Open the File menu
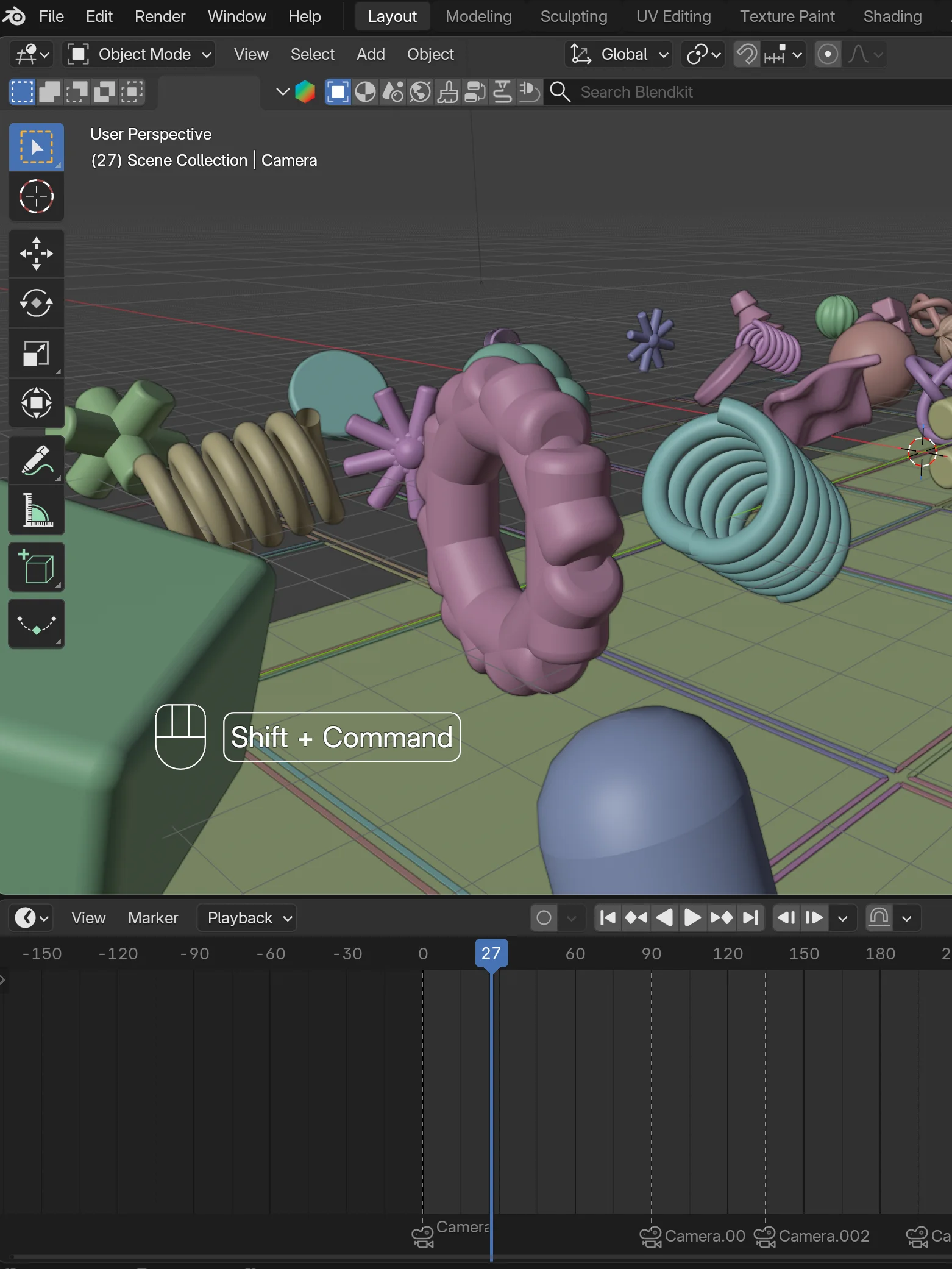The width and height of the screenshot is (952, 1269). (x=51, y=16)
